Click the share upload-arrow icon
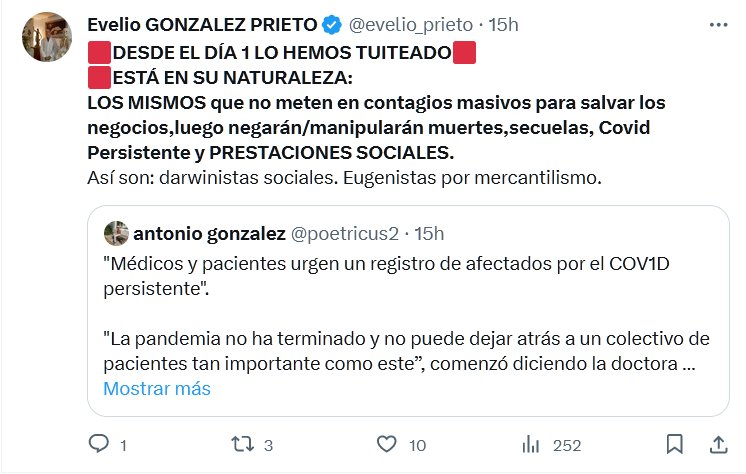Screen dimensions: 746x474 click(x=717, y=443)
